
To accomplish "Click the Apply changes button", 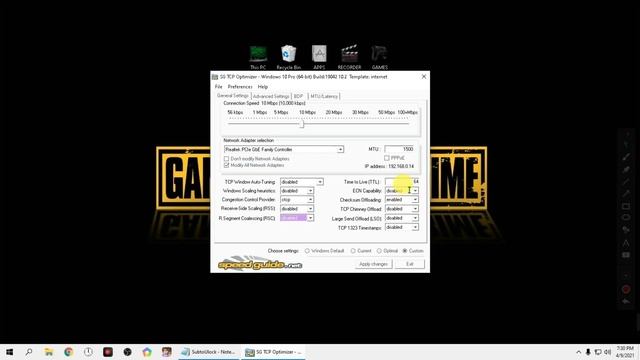I will click(x=373, y=264).
